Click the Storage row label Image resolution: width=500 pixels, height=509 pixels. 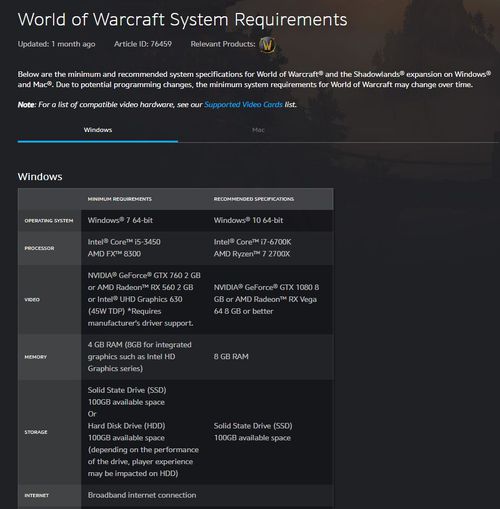click(x=36, y=432)
